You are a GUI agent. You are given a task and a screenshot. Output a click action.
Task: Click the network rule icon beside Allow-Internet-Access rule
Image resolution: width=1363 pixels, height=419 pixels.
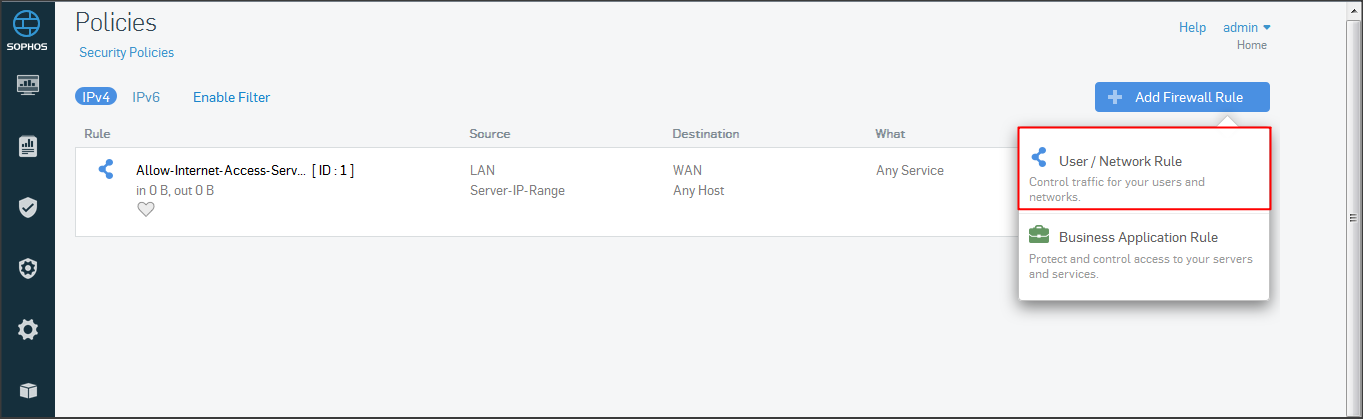click(x=106, y=170)
